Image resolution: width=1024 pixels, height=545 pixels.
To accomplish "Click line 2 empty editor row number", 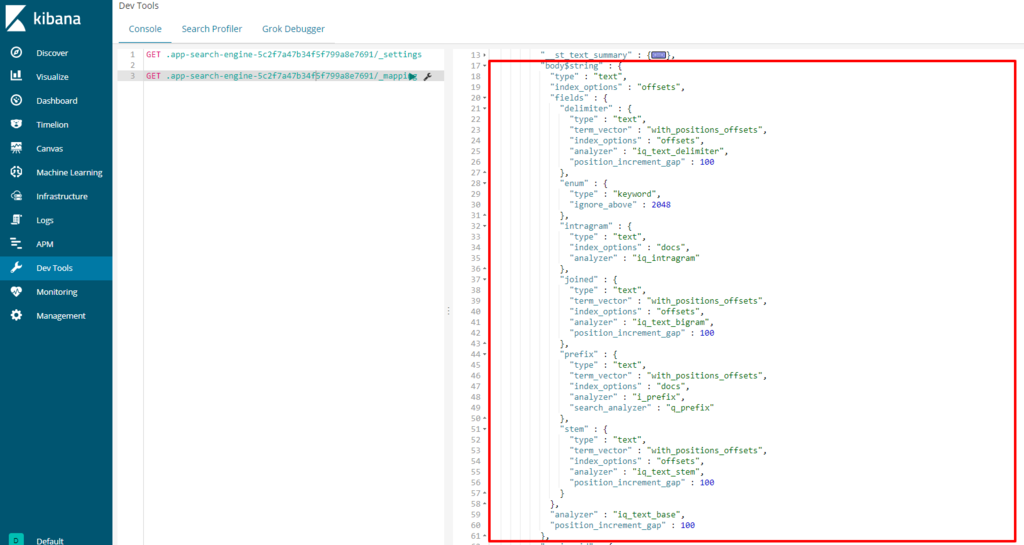I will [133, 66].
